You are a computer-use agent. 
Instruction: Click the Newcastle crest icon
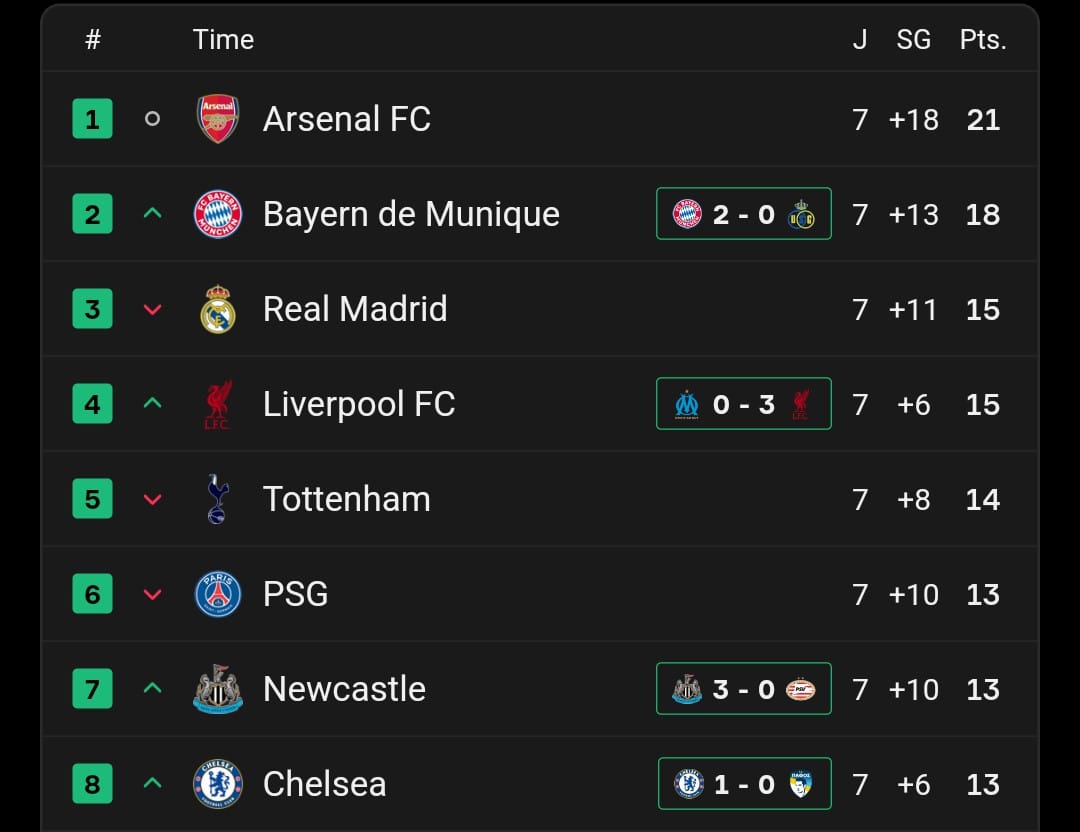(218, 689)
